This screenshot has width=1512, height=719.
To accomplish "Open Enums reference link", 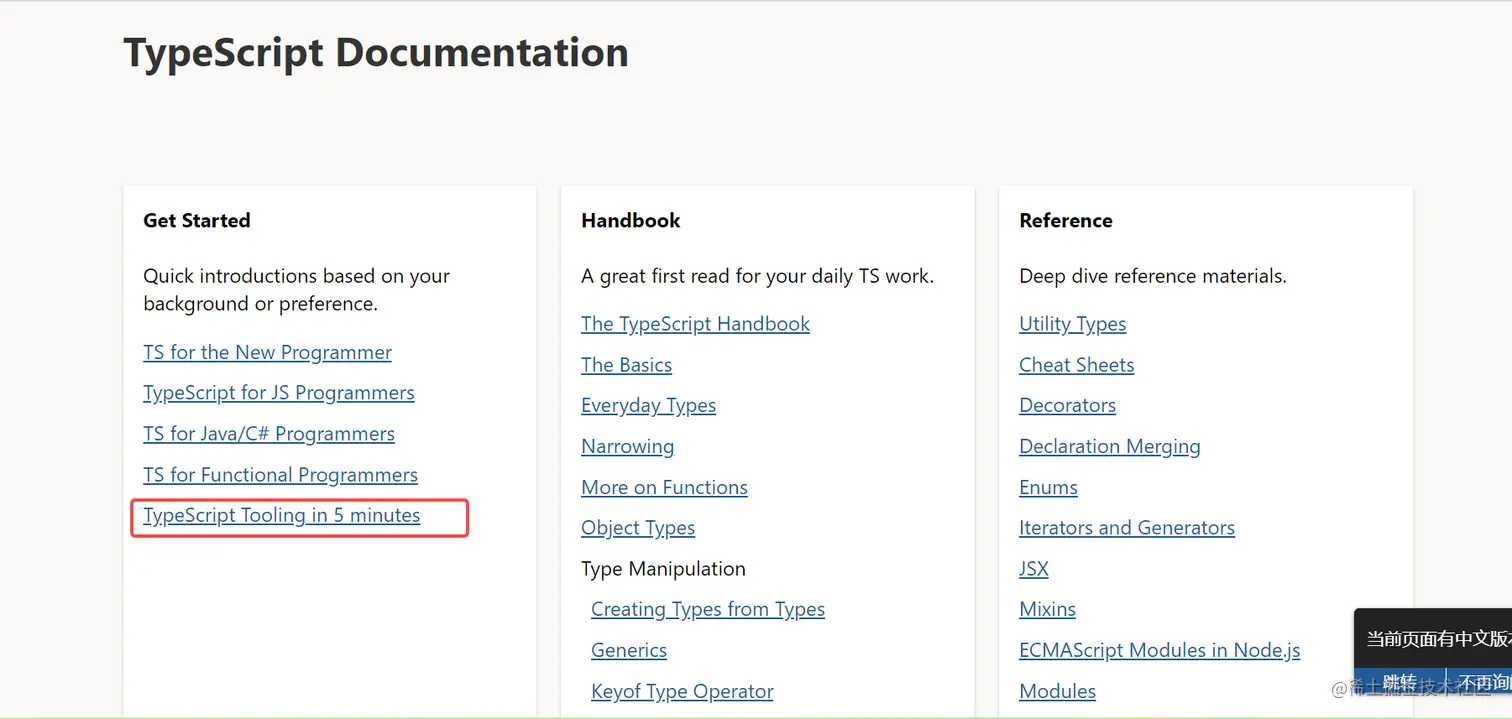I will coord(1048,488).
